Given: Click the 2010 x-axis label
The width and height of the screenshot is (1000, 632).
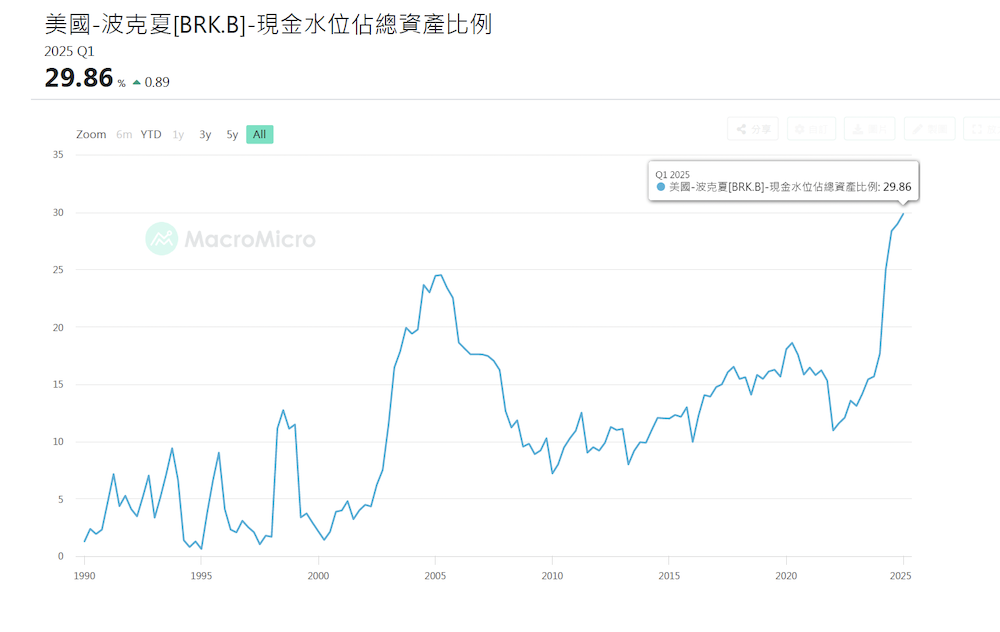Looking at the screenshot, I should click(x=552, y=576).
